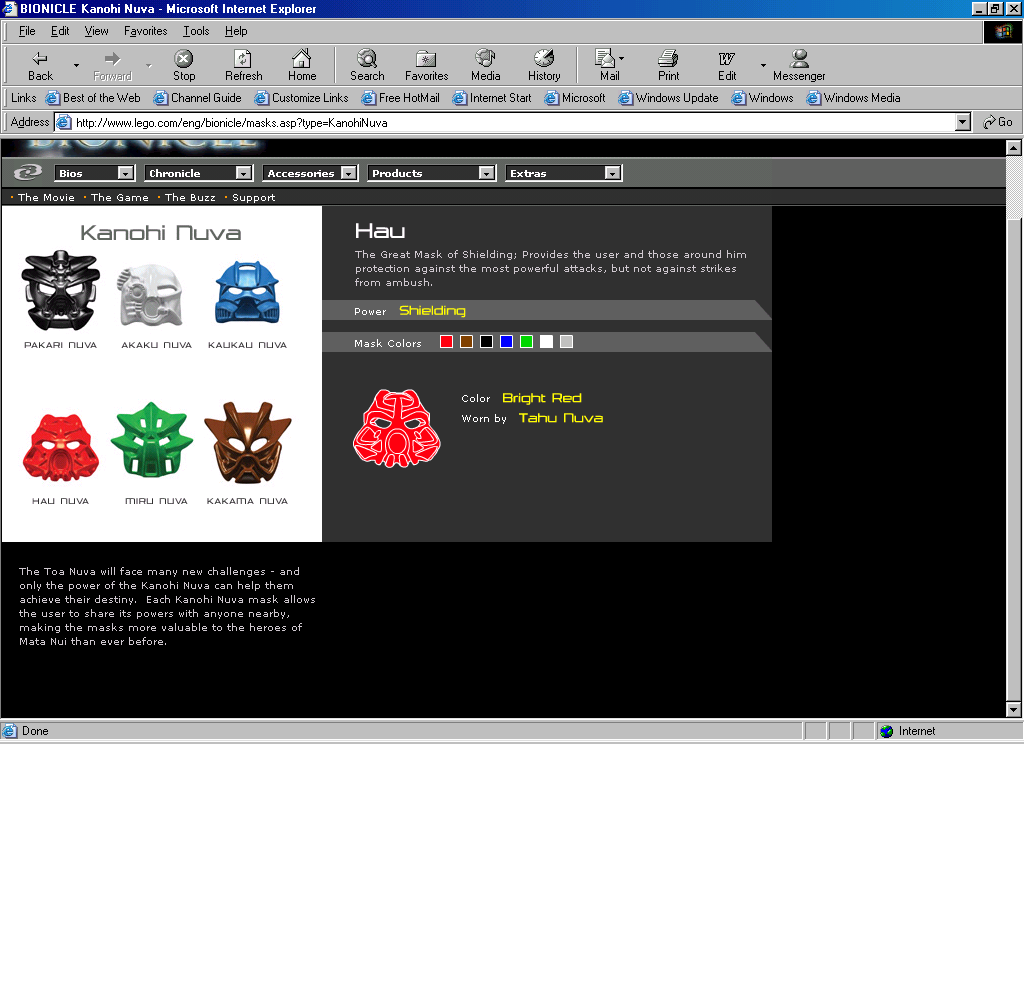Open the File menu
The height and width of the screenshot is (1000, 1024).
pos(27,31)
